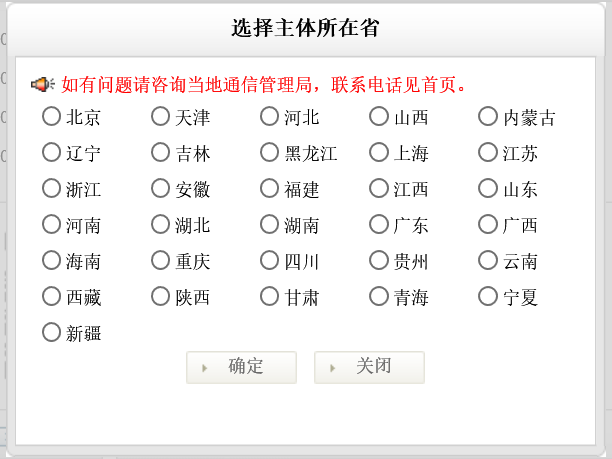This screenshot has height=459, width=612.
Task: Choose 湖北 as the province
Action: (160, 225)
